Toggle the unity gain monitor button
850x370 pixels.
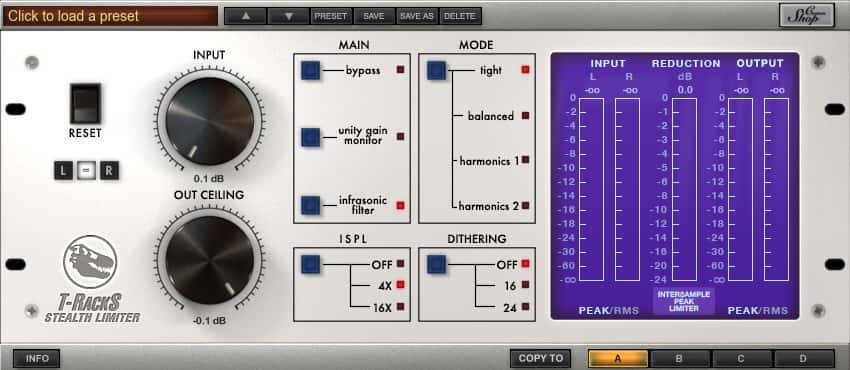[x=311, y=137]
